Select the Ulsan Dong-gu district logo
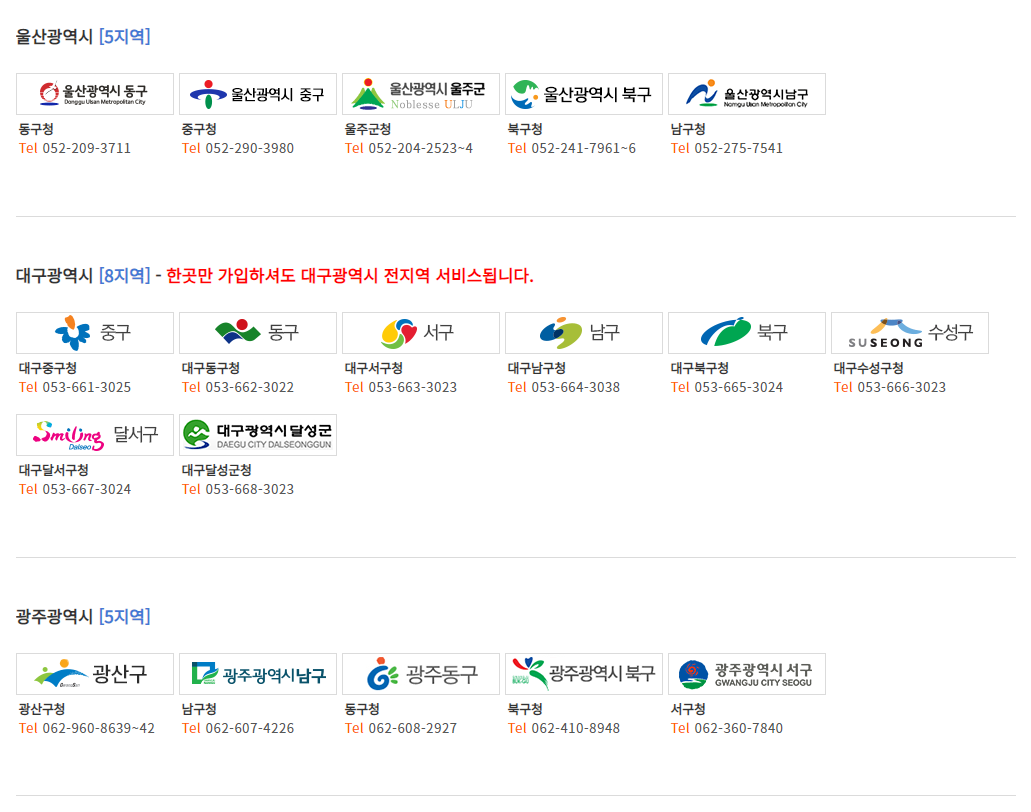This screenshot has width=1031, height=812. pos(94,93)
